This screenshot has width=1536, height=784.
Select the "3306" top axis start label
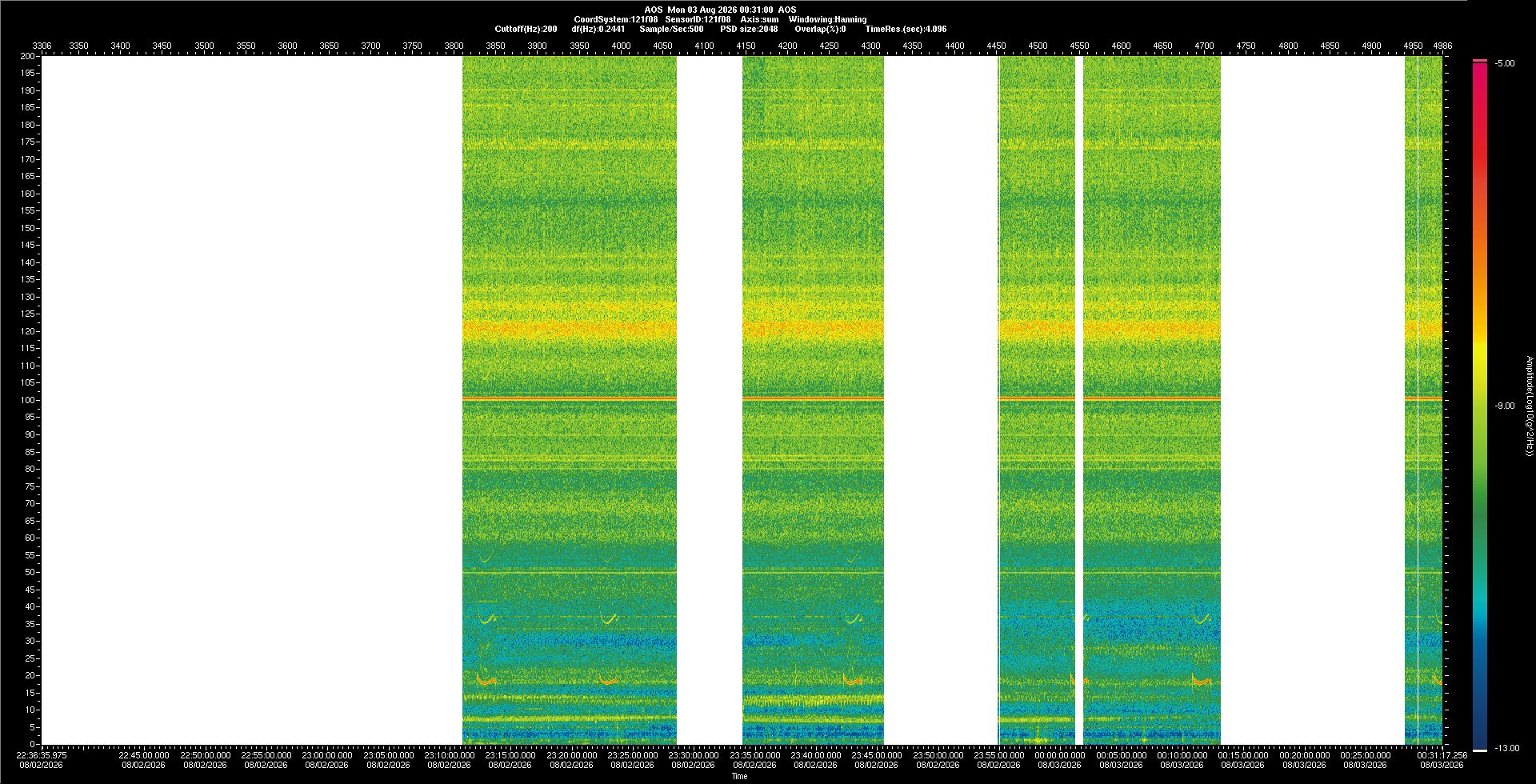(42, 46)
